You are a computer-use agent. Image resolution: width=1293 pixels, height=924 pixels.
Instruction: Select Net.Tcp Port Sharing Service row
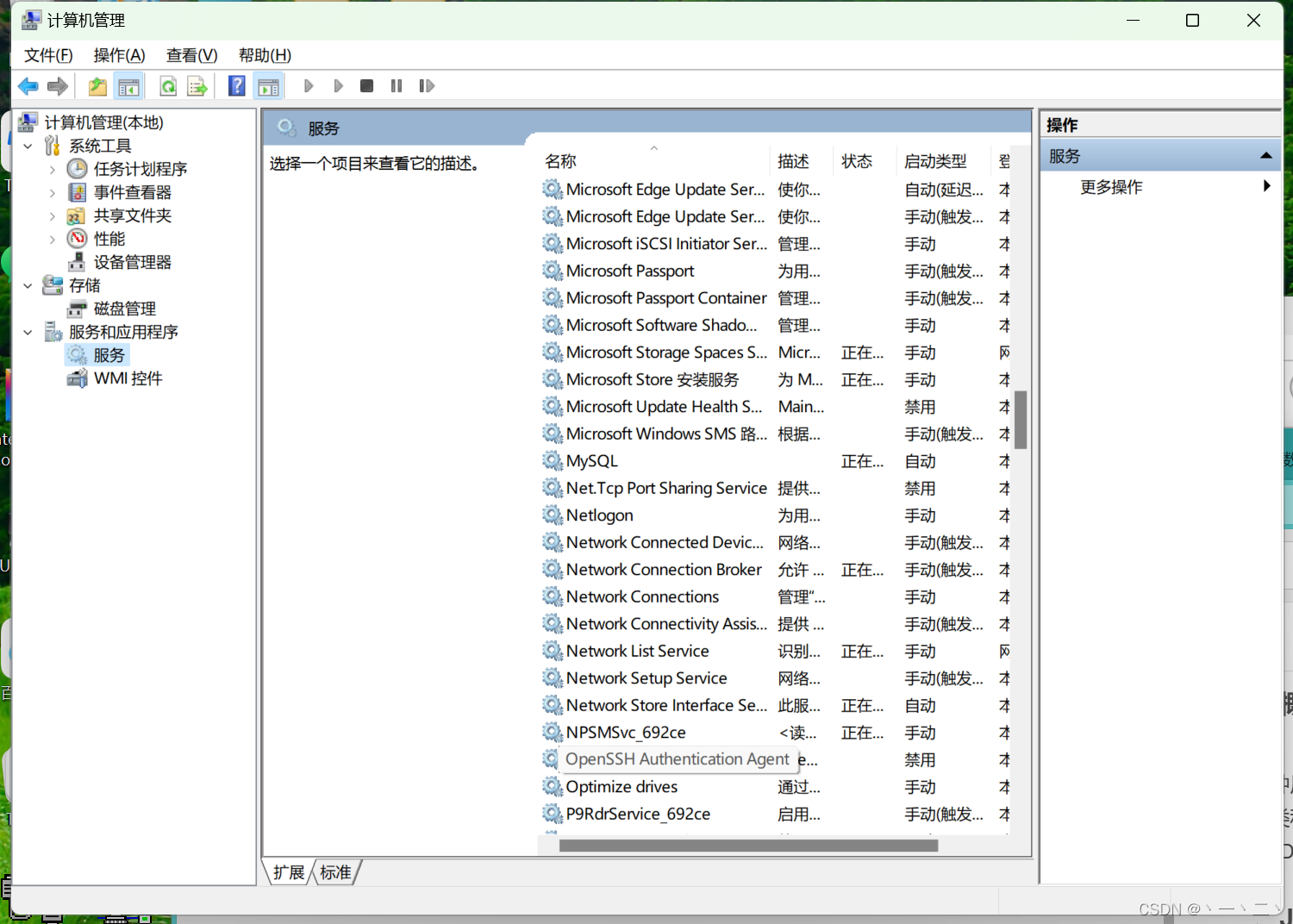click(776, 489)
